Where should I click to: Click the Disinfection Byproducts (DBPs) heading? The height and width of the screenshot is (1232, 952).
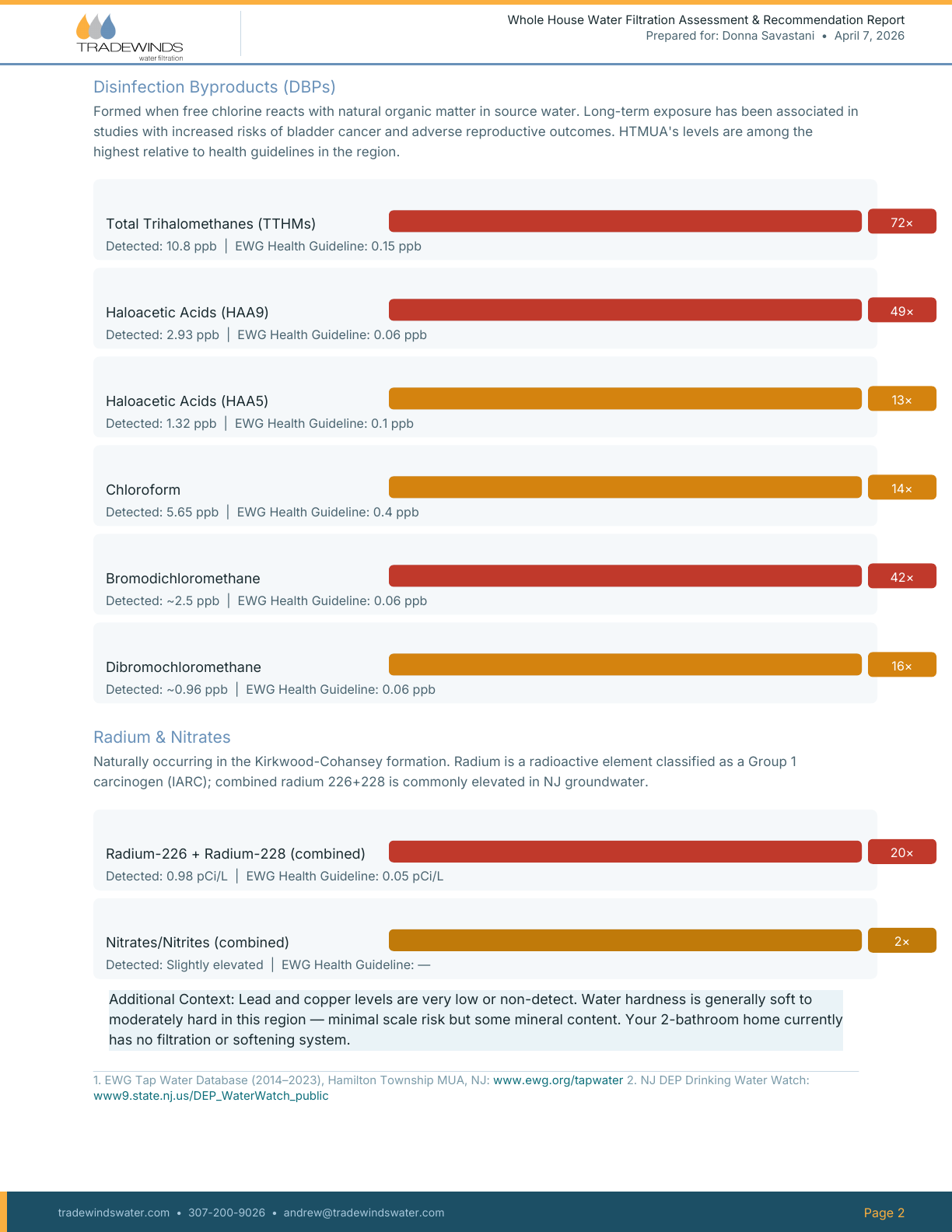(214, 87)
